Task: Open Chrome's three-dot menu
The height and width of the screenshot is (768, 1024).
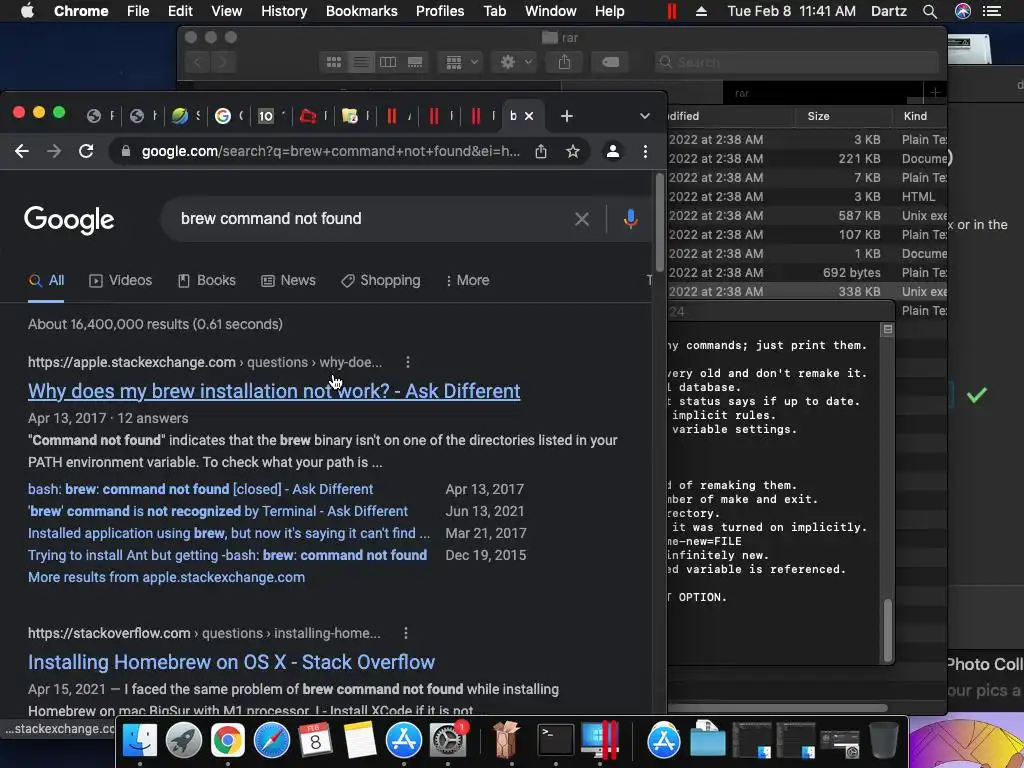Action: click(645, 152)
